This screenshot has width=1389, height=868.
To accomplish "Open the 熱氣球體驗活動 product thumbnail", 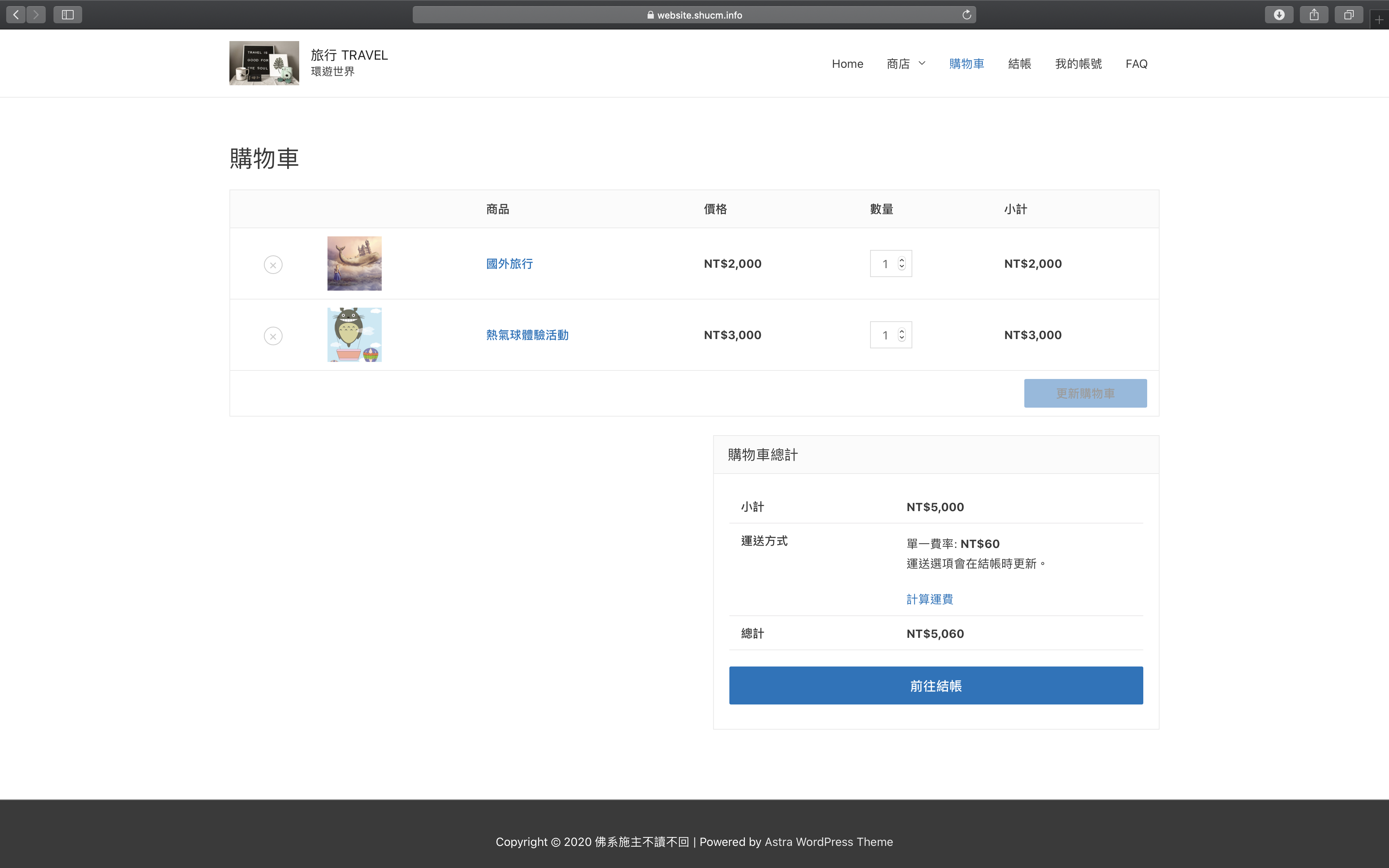I will (354, 335).
